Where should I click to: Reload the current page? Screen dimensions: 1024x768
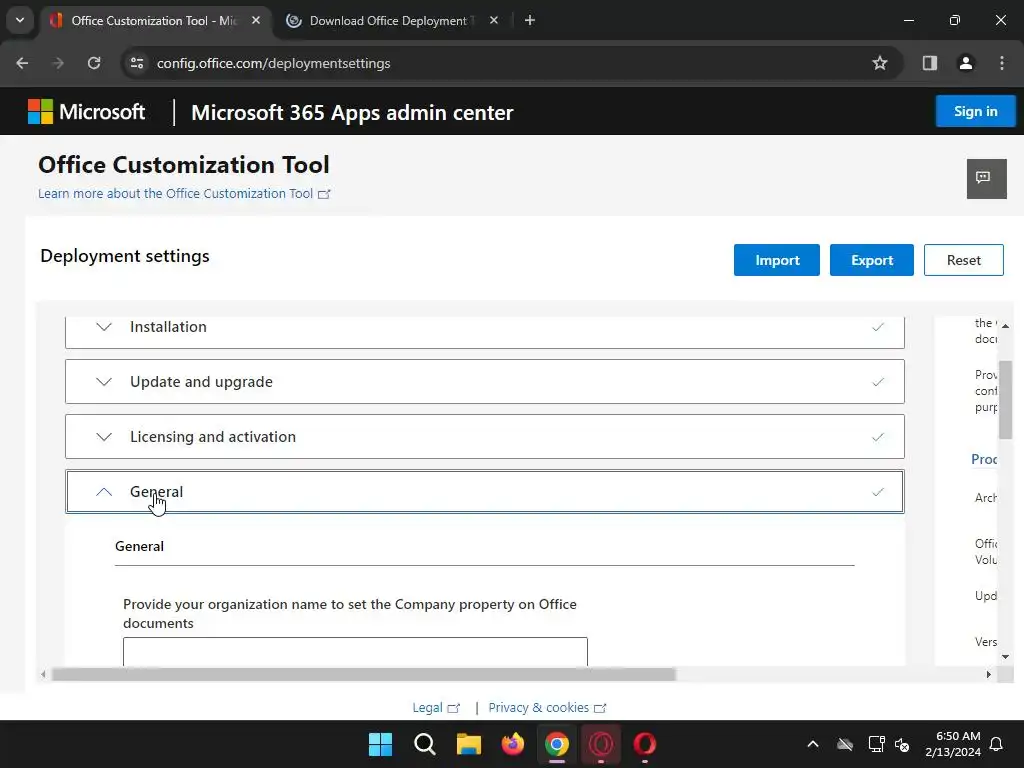[94, 63]
